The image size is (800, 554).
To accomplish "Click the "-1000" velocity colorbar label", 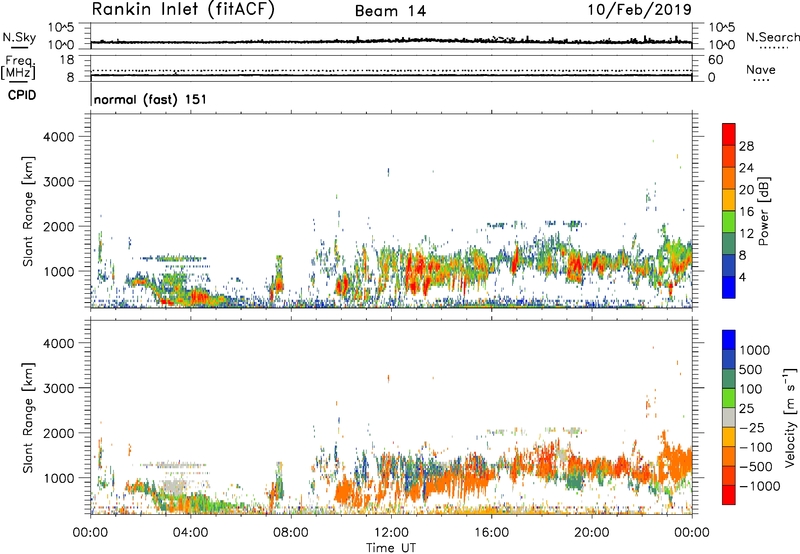I will (759, 486).
